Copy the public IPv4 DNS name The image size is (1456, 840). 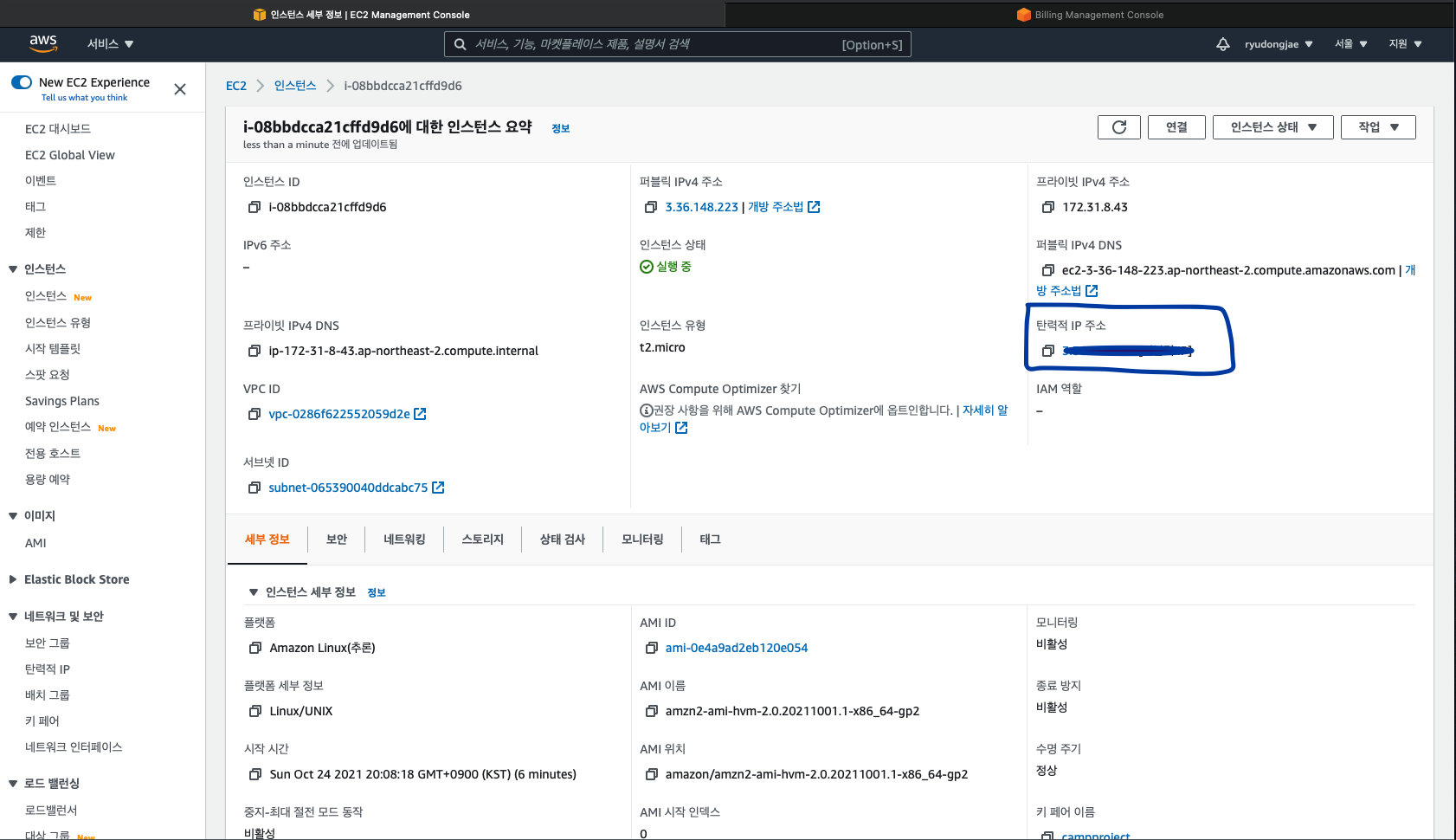[x=1048, y=270]
